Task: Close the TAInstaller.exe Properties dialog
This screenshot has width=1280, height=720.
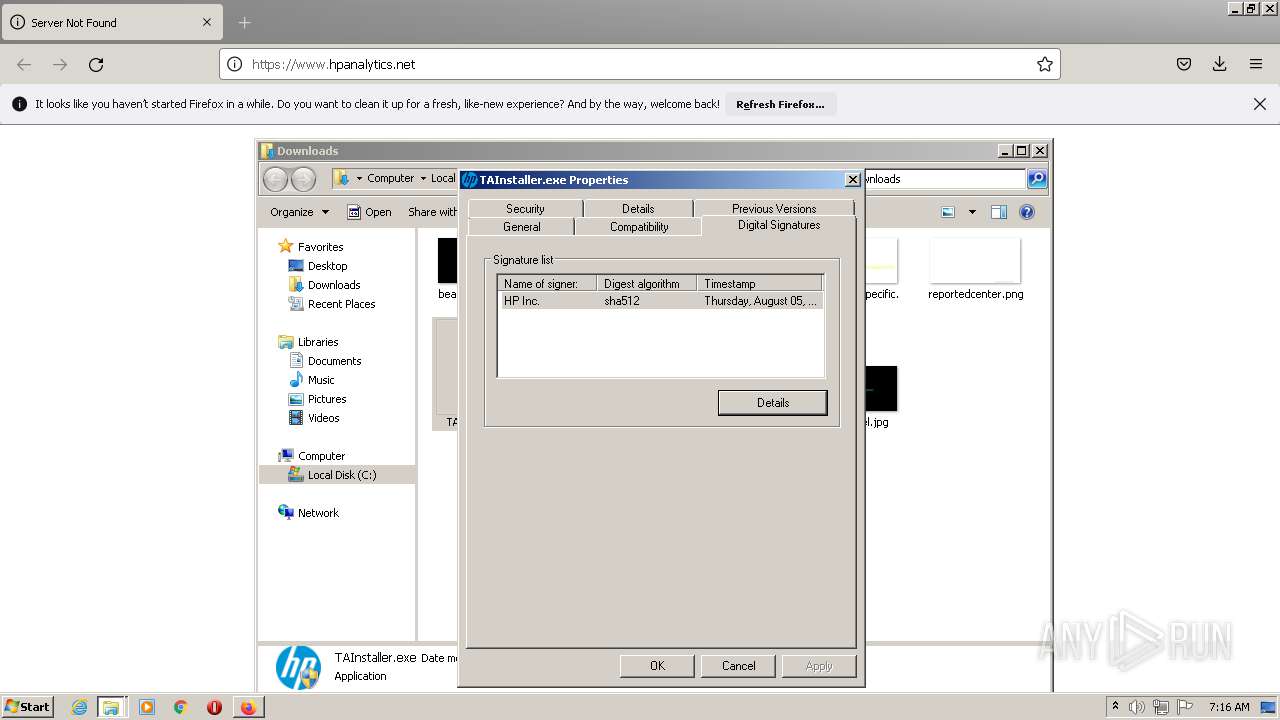Action: click(852, 180)
